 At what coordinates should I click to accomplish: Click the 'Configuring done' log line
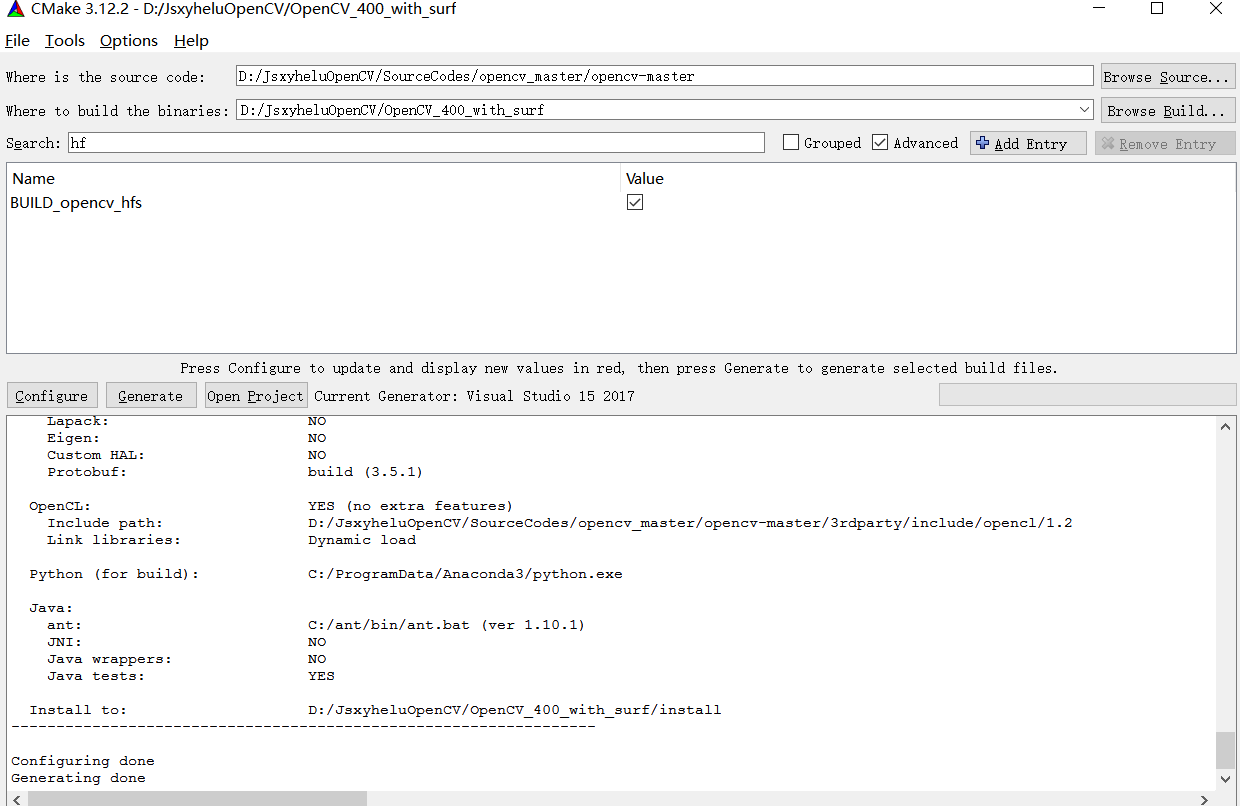point(83,761)
